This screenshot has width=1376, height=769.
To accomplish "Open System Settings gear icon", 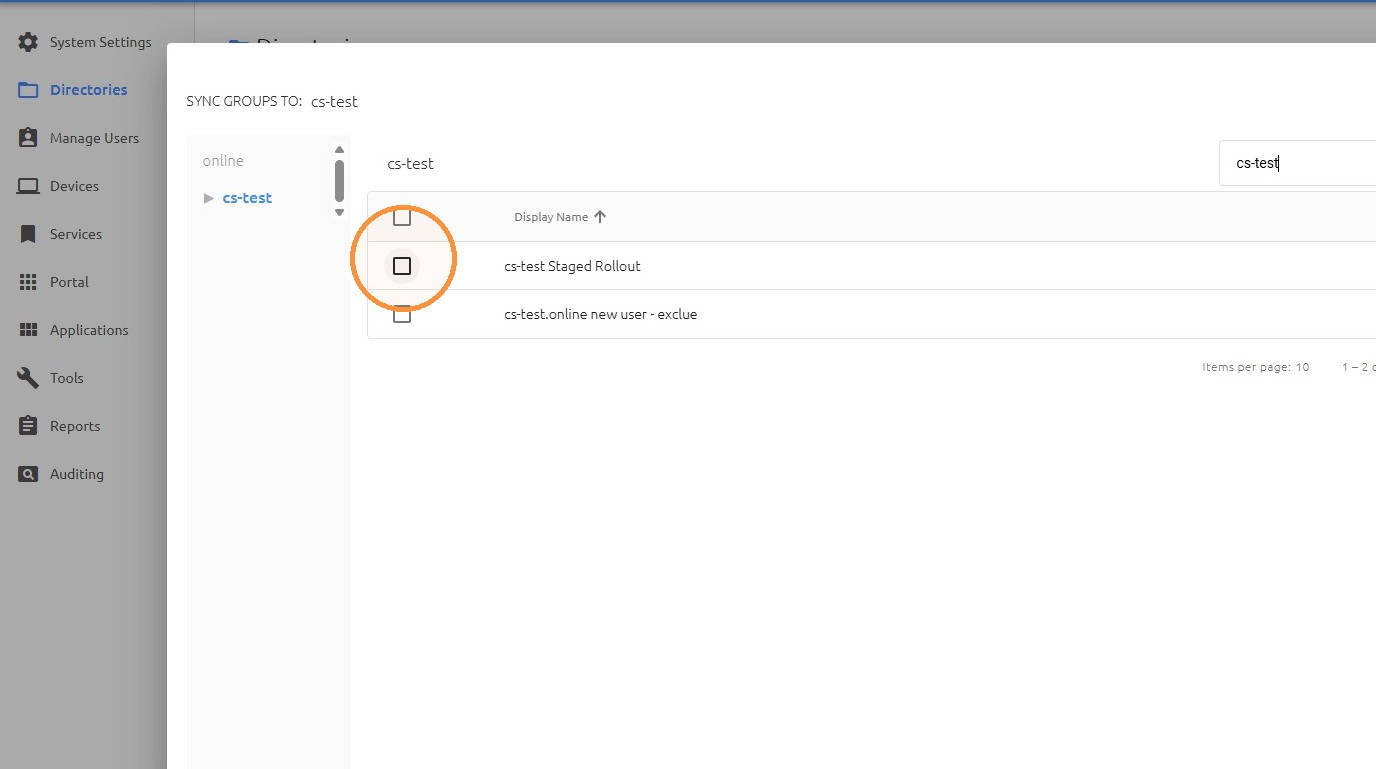I will point(28,42).
